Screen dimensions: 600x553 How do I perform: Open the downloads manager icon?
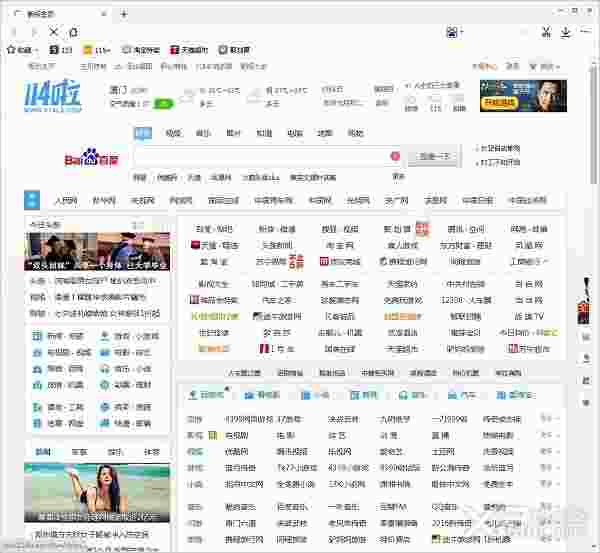coord(566,33)
